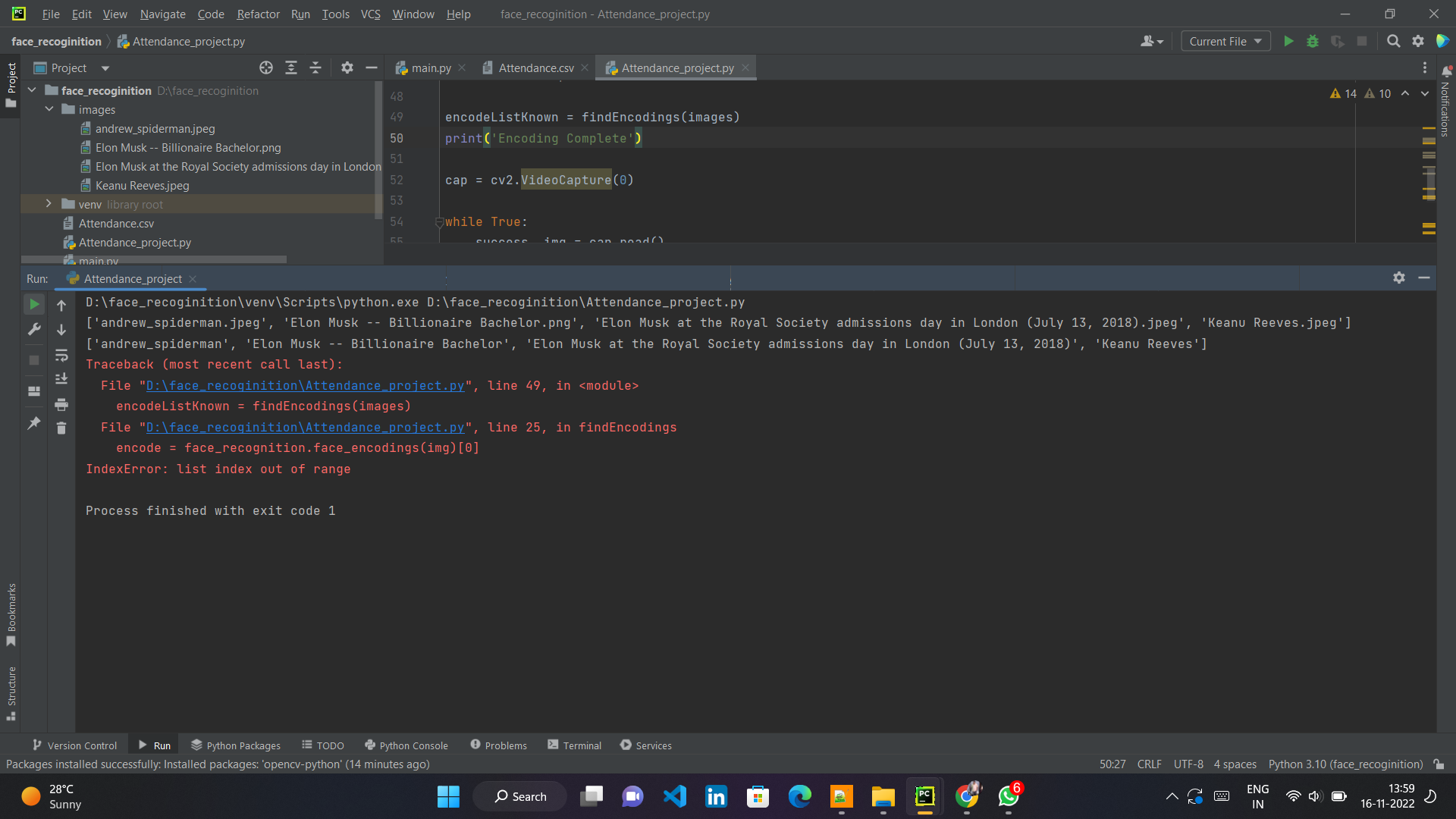The width and height of the screenshot is (1456, 819).
Task: Open the Problems tool window
Action: (x=498, y=745)
